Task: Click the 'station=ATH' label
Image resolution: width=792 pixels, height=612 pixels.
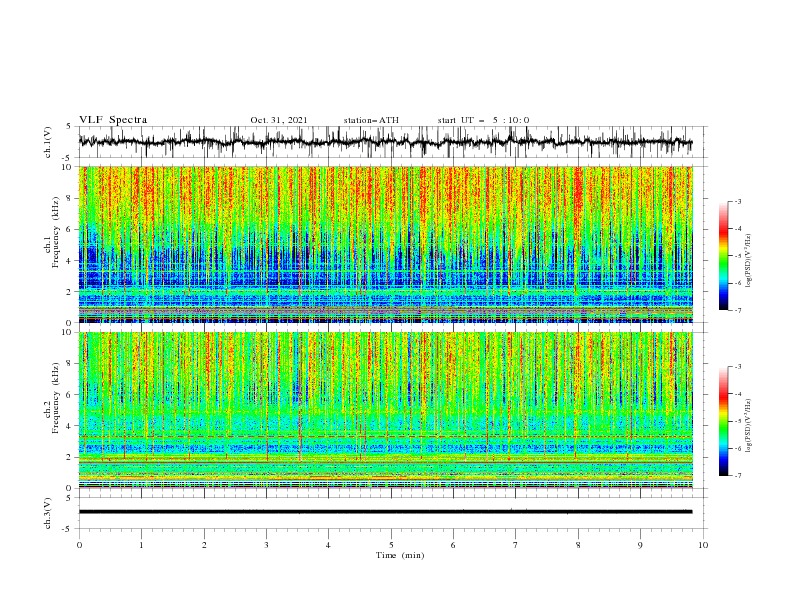Action: [x=371, y=120]
